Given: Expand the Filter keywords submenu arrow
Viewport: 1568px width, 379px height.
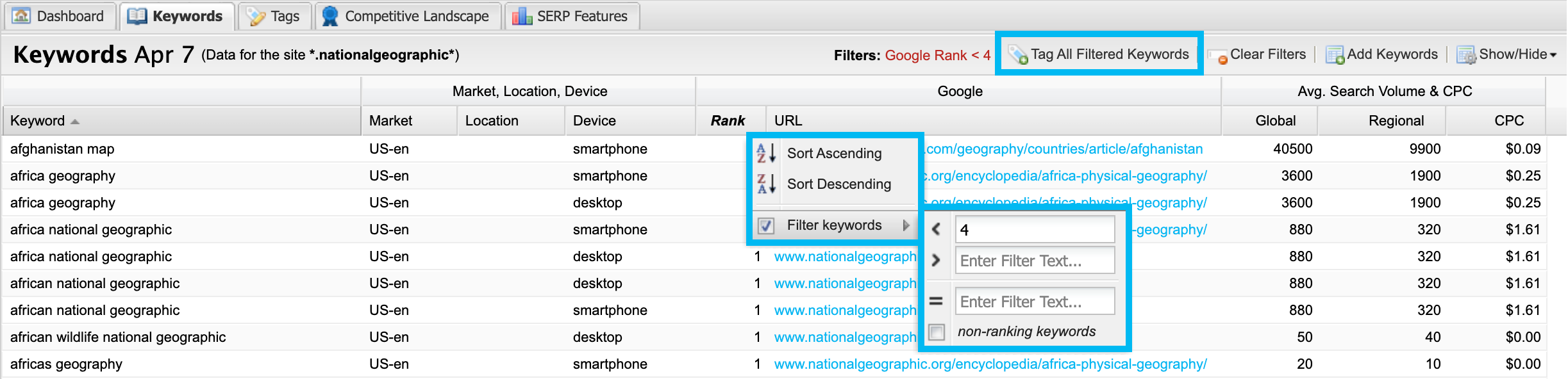Looking at the screenshot, I should tap(906, 225).
